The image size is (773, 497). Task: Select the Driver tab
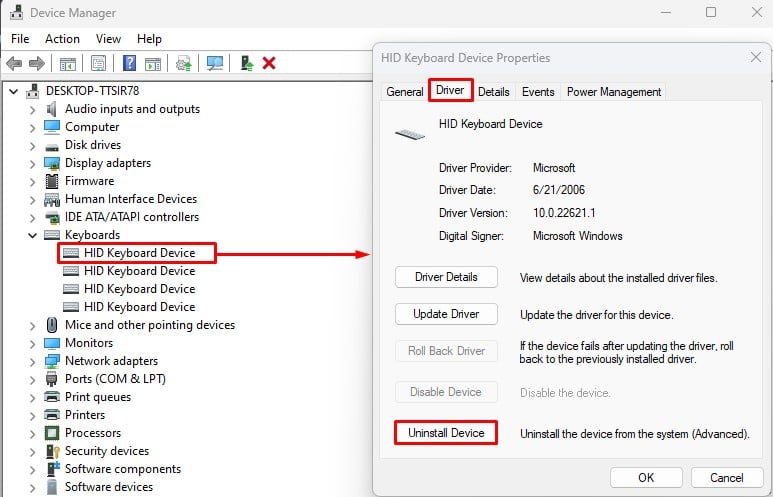[450, 90]
